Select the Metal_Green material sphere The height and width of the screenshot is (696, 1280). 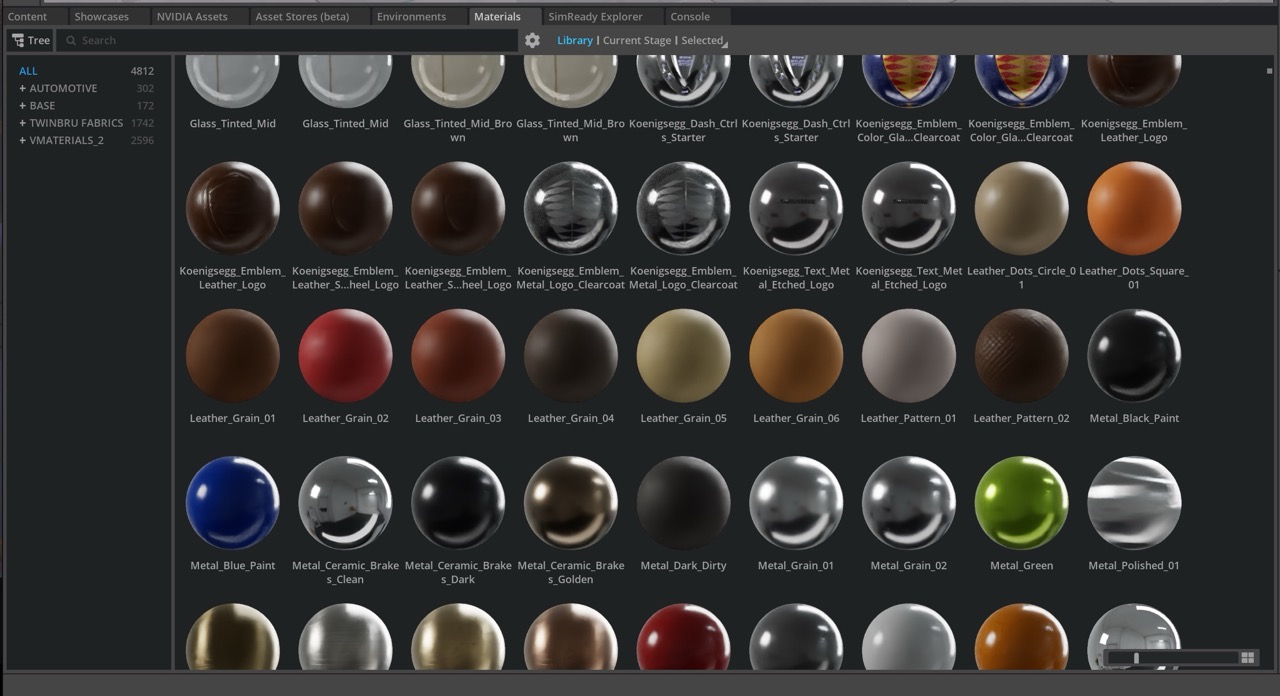pyautogui.click(x=1021, y=503)
